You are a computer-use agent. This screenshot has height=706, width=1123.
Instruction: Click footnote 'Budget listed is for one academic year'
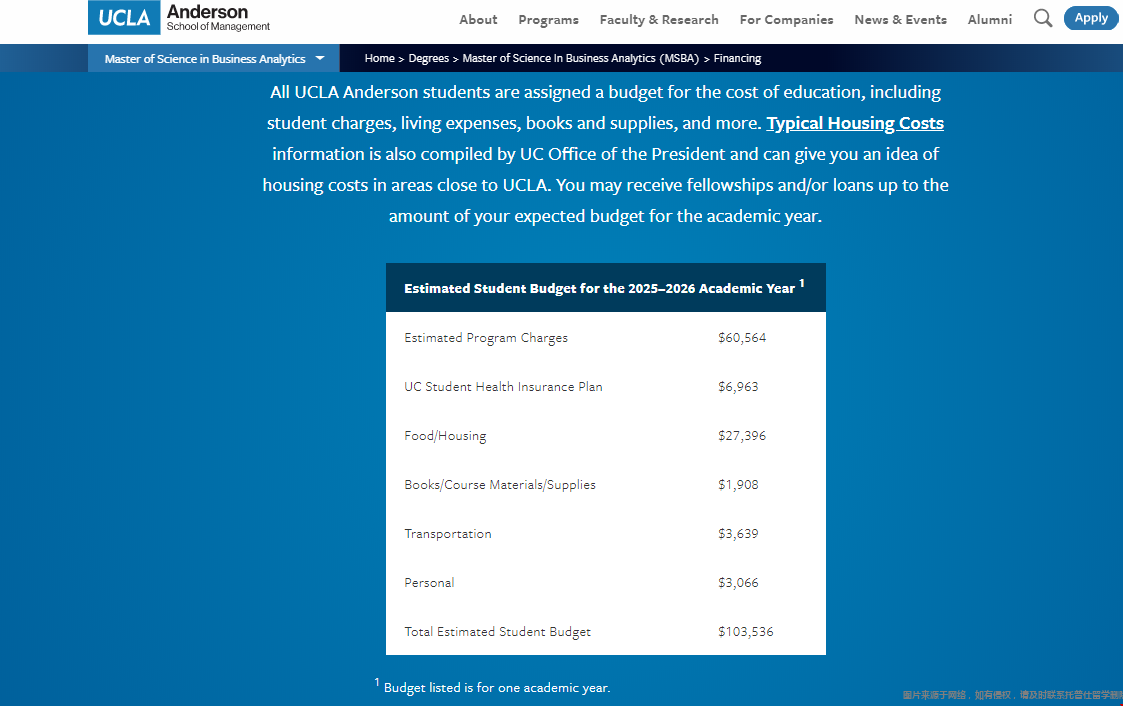496,687
